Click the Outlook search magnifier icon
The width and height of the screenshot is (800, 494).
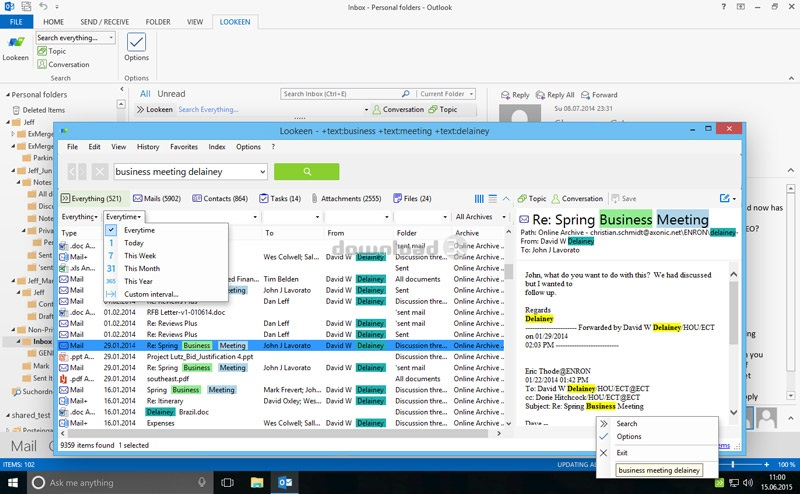(x=406, y=94)
